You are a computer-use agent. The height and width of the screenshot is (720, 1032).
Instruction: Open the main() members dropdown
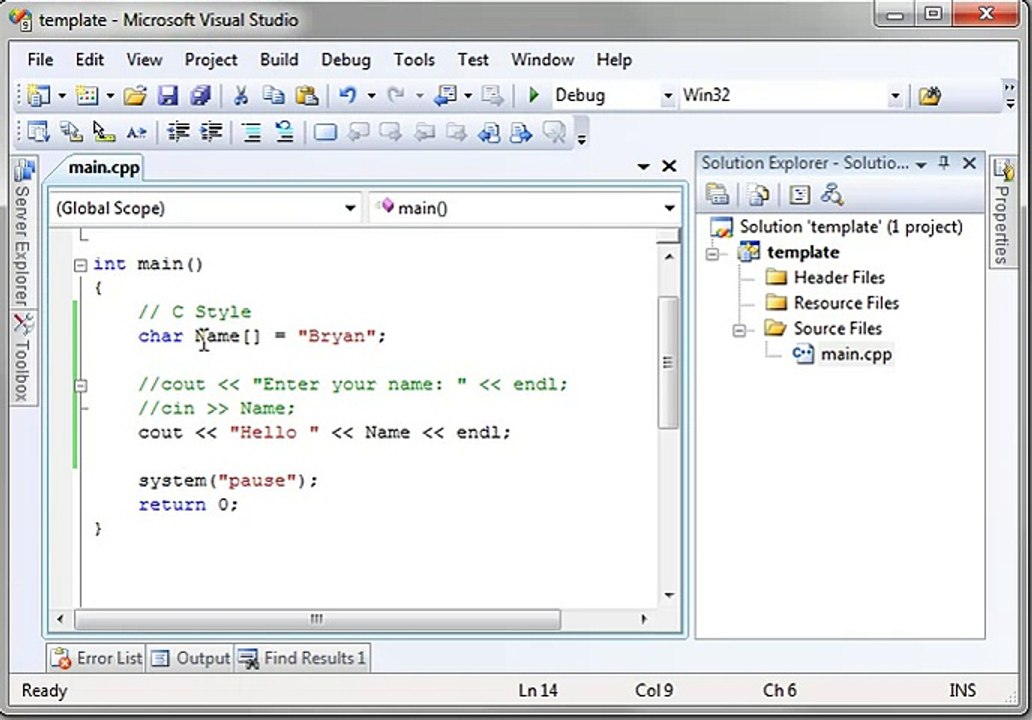(x=669, y=209)
